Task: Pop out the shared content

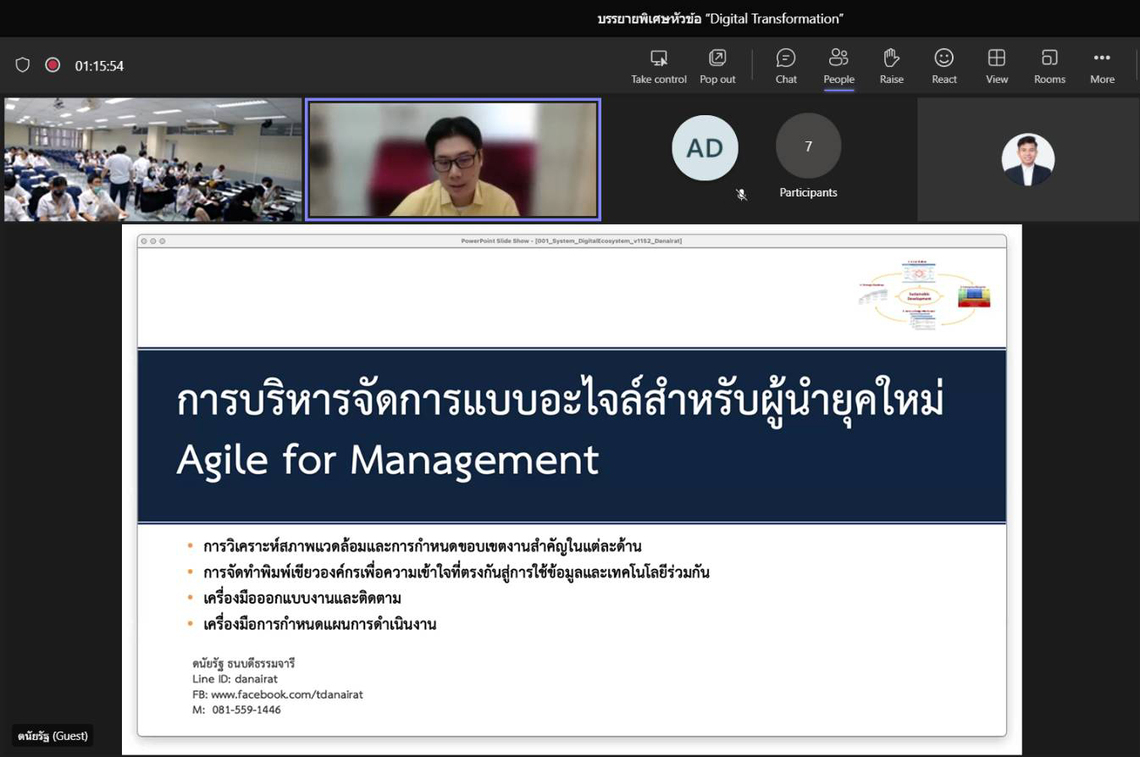Action: (x=717, y=66)
